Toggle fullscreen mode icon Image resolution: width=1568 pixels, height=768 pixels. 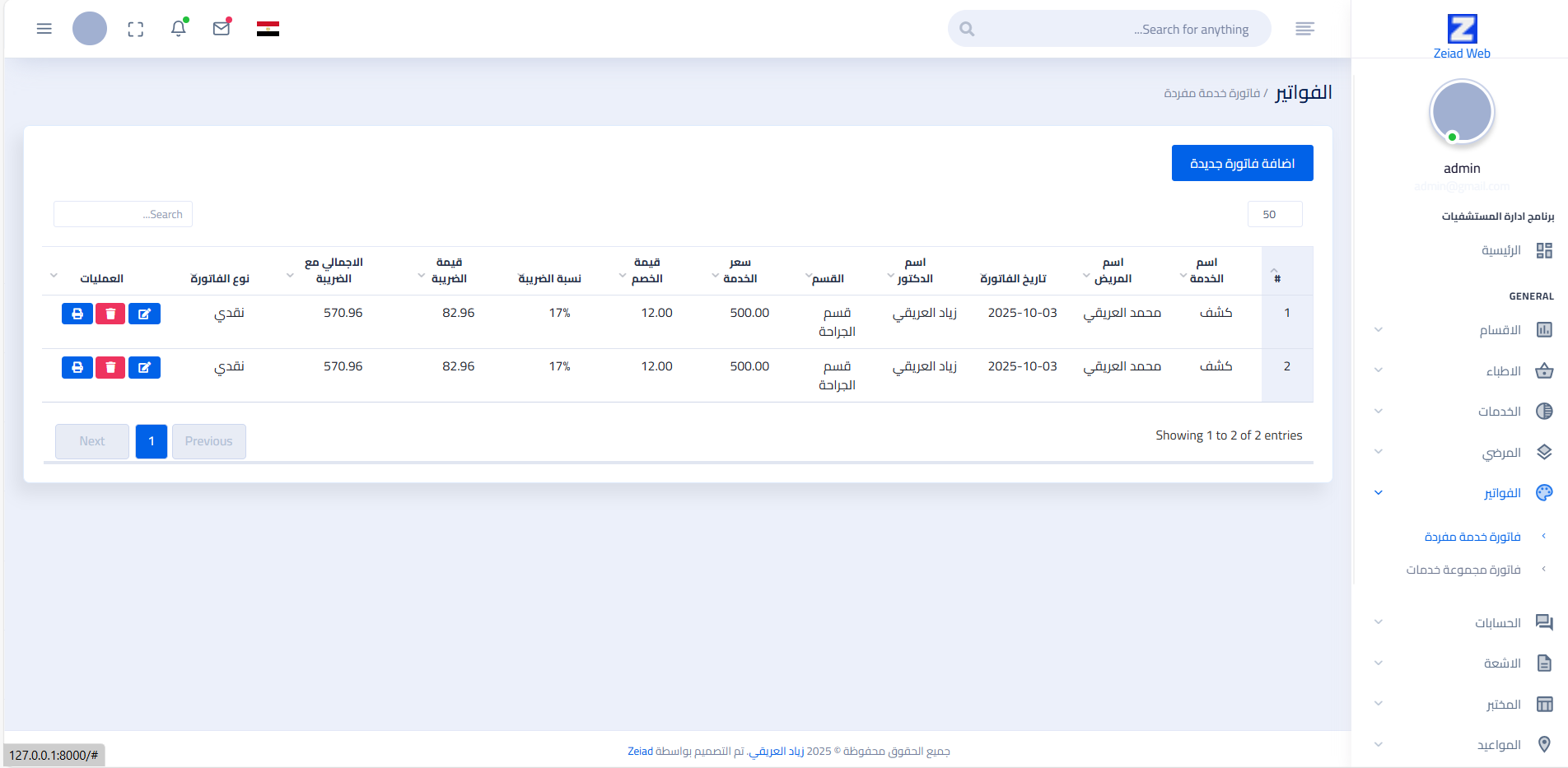tap(136, 30)
